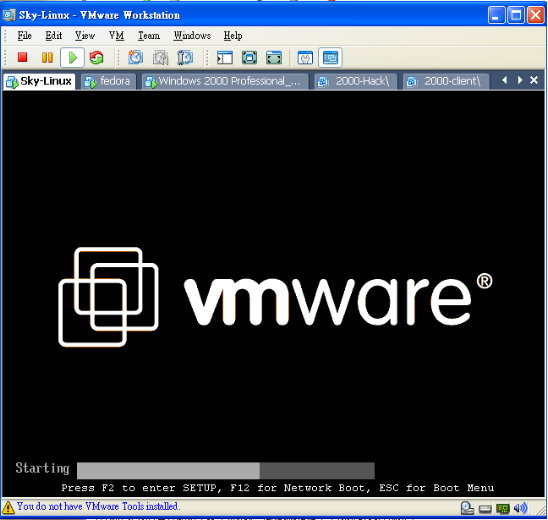Select the Sky-Linux tab
The image size is (548, 520).
(39, 81)
